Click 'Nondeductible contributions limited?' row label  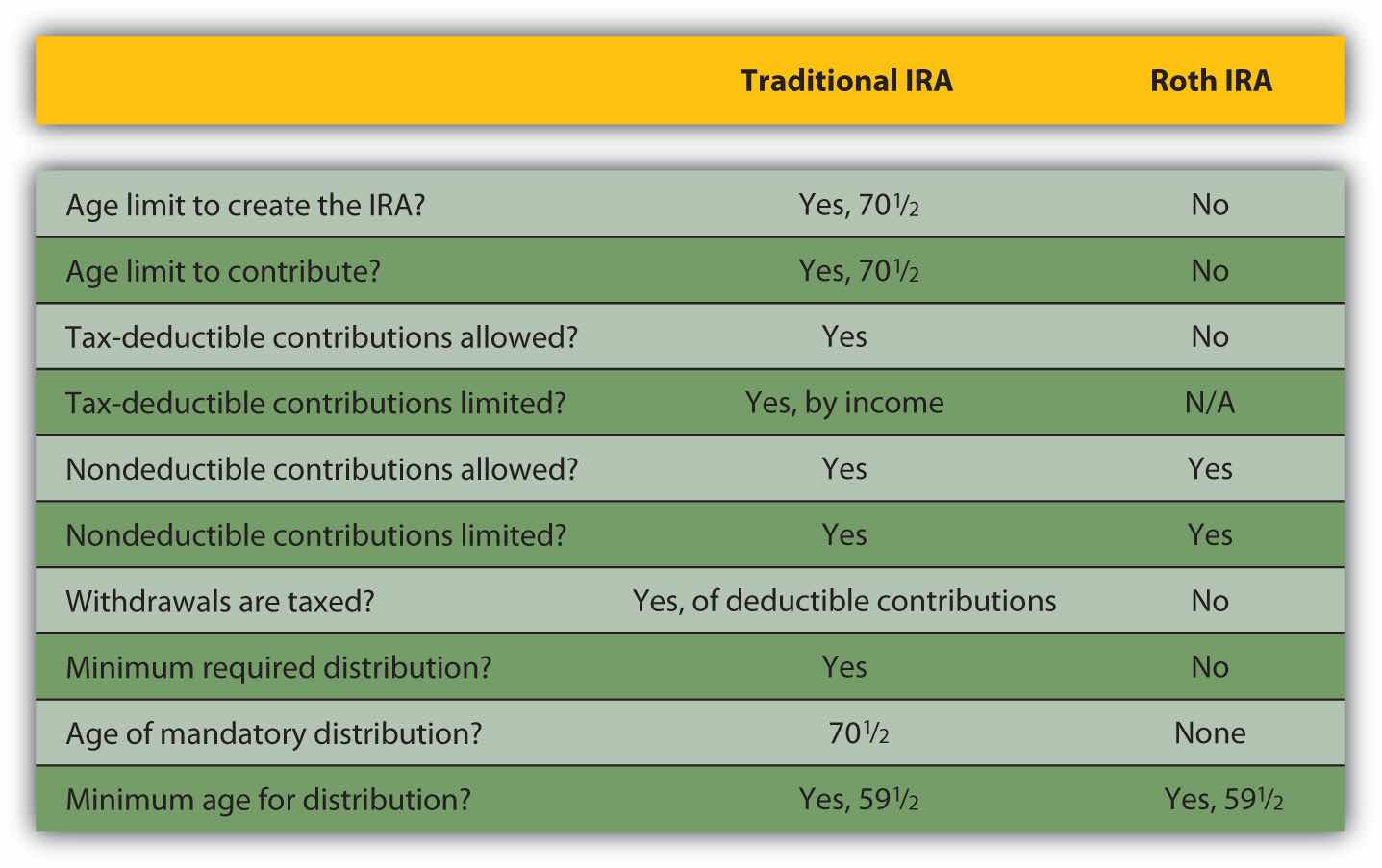[315, 535]
